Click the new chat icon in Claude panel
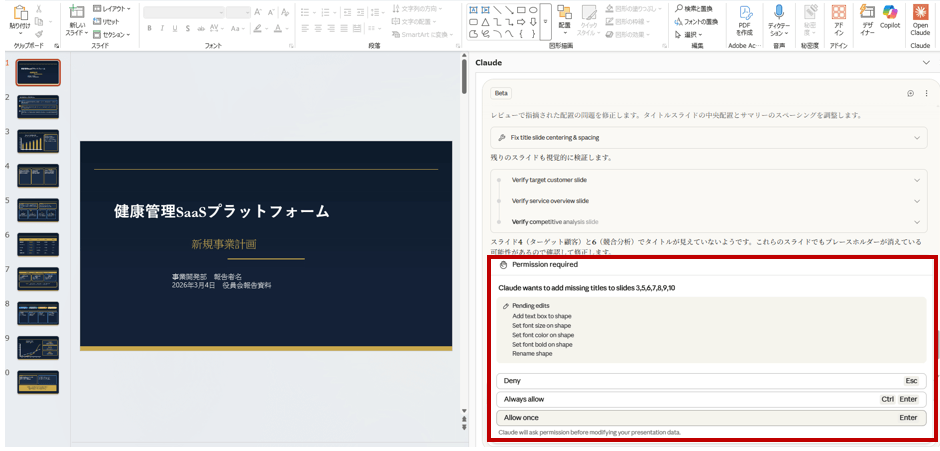Image resolution: width=940 pixels, height=451 pixels. point(910,93)
